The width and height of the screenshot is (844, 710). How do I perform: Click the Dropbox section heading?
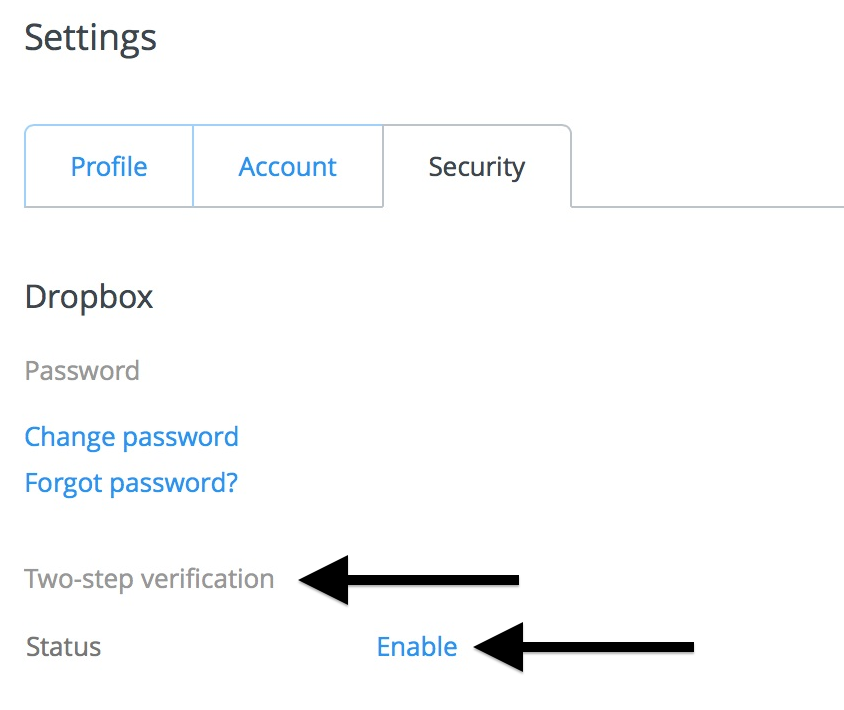tap(89, 297)
